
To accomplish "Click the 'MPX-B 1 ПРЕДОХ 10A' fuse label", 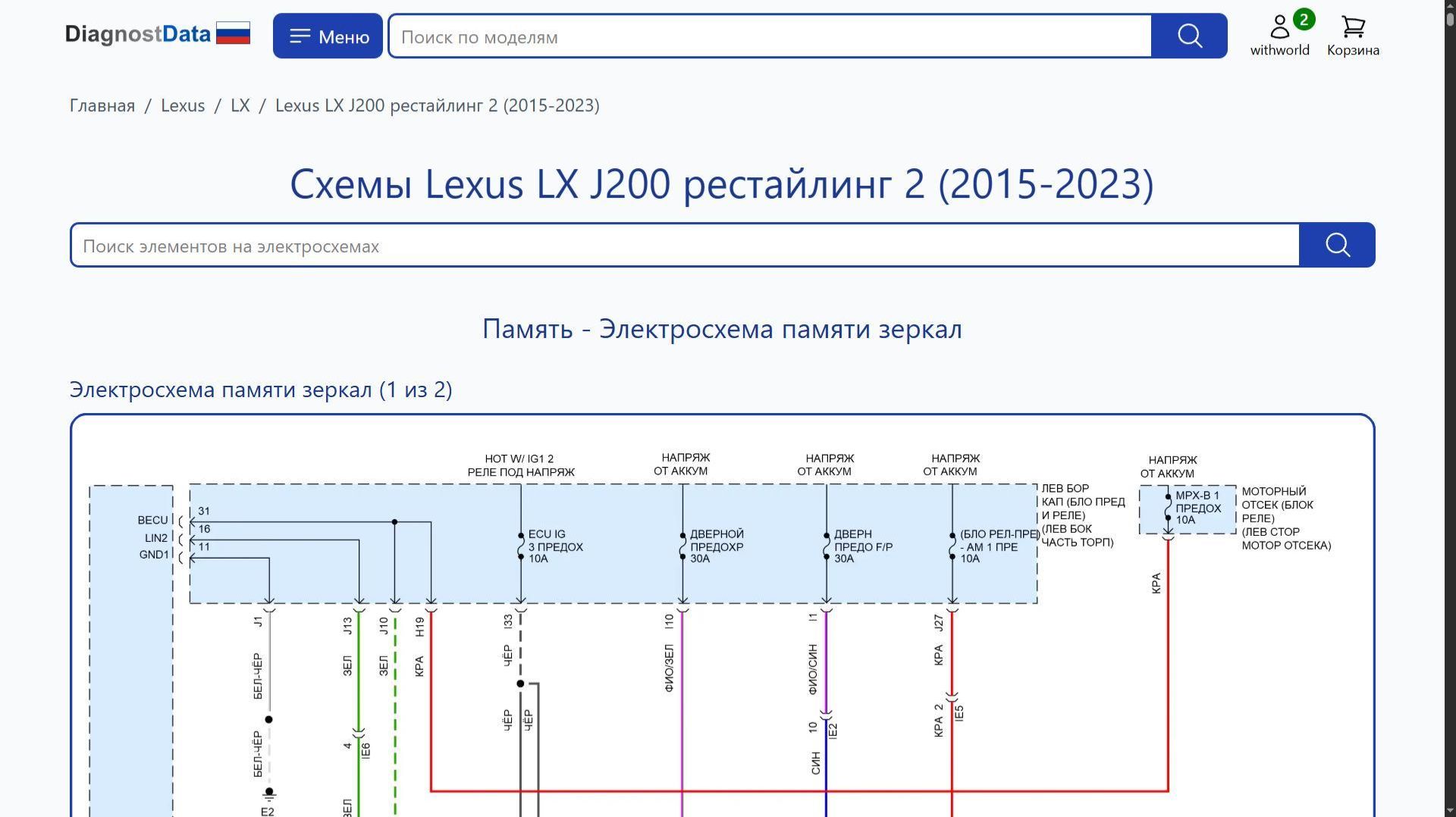I will (x=1198, y=508).
